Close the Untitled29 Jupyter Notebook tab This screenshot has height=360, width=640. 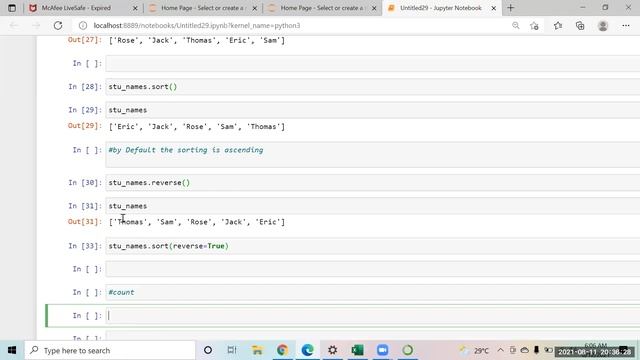pos(493,8)
